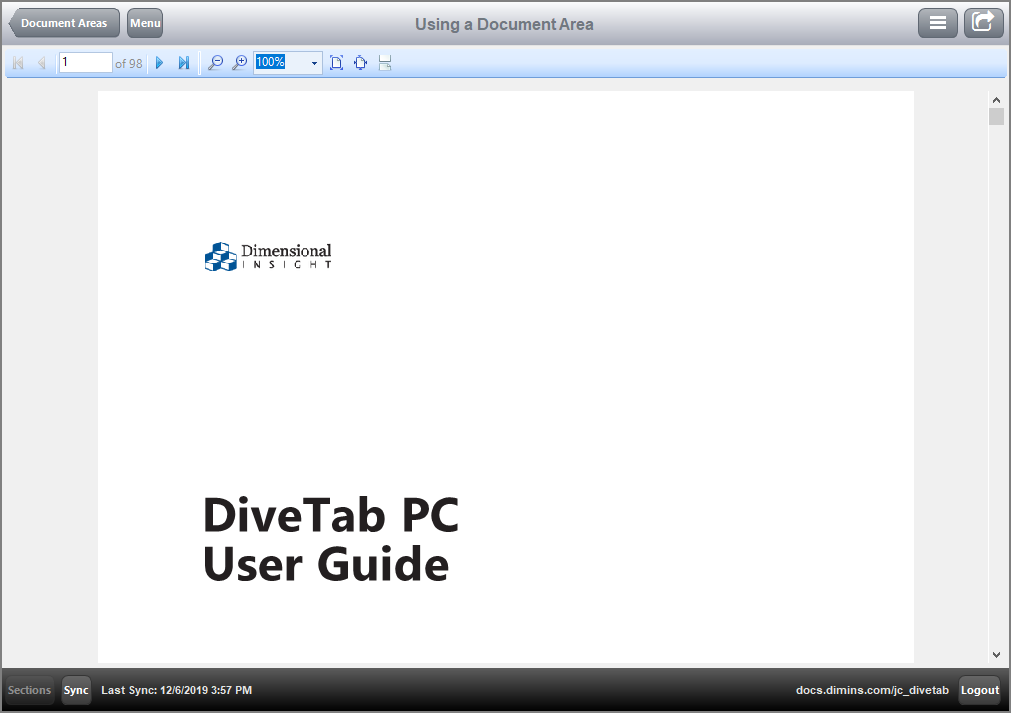Viewport: 1011px width, 713px height.
Task: Select the pan/fit-to-view icon
Action: [360, 62]
